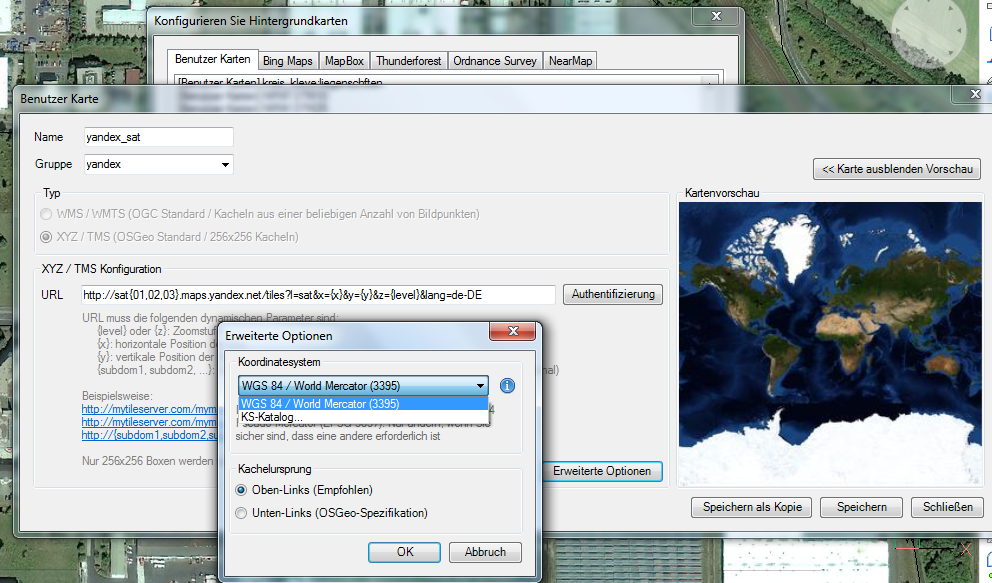Viewport: 992px width, 583px height.
Task: Open the Gruppe dropdown showing yandex
Action: click(226, 164)
